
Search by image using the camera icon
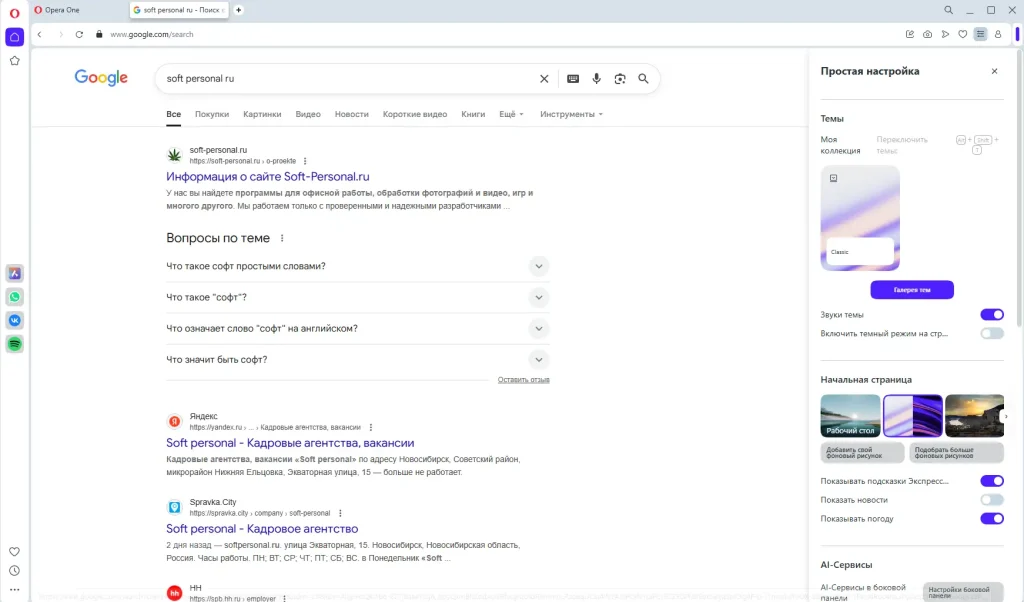(620, 79)
